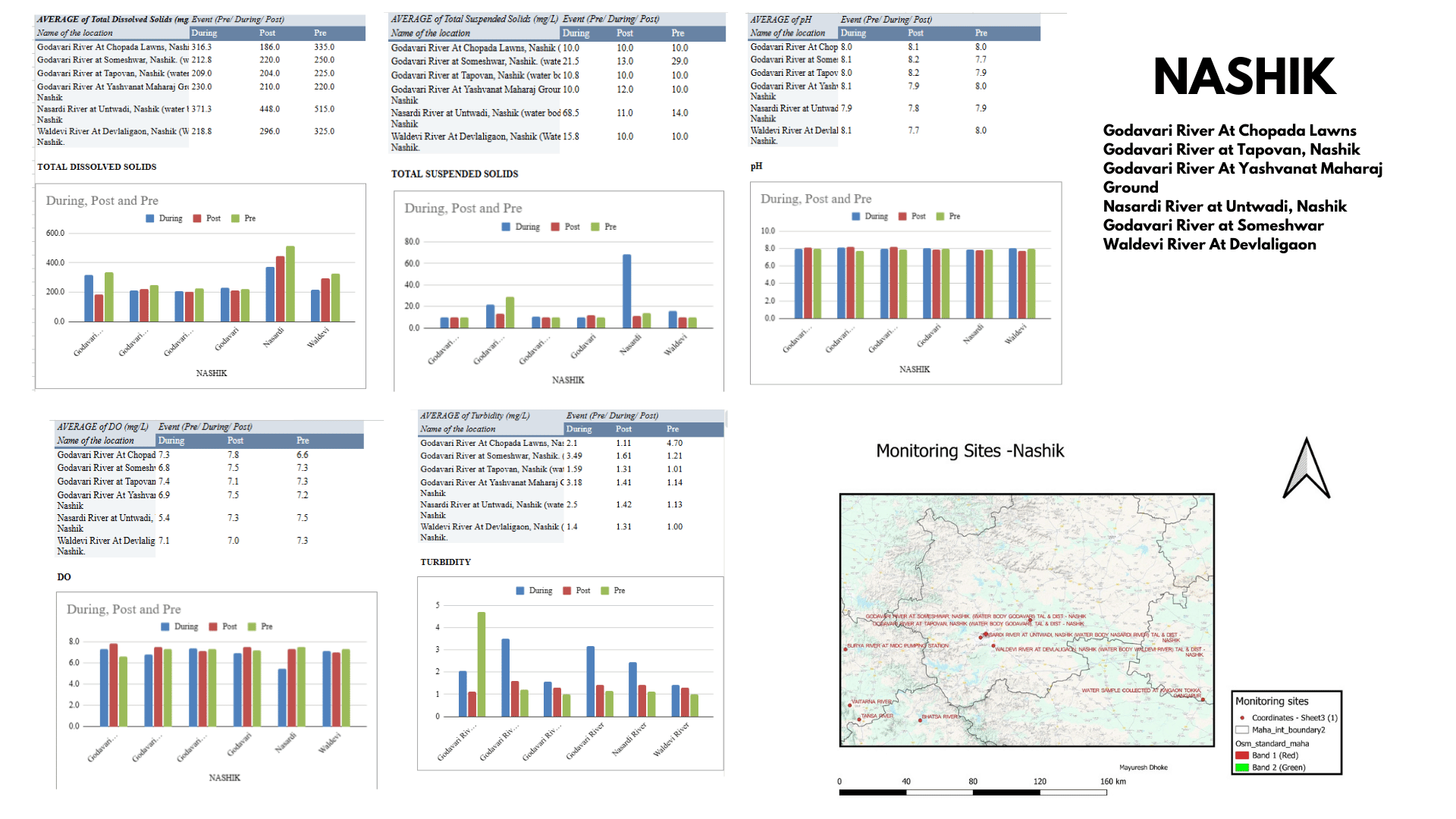Click the 600.0 axis label in the TDS chart
Screen dimensions: 1456x819
tap(55, 234)
